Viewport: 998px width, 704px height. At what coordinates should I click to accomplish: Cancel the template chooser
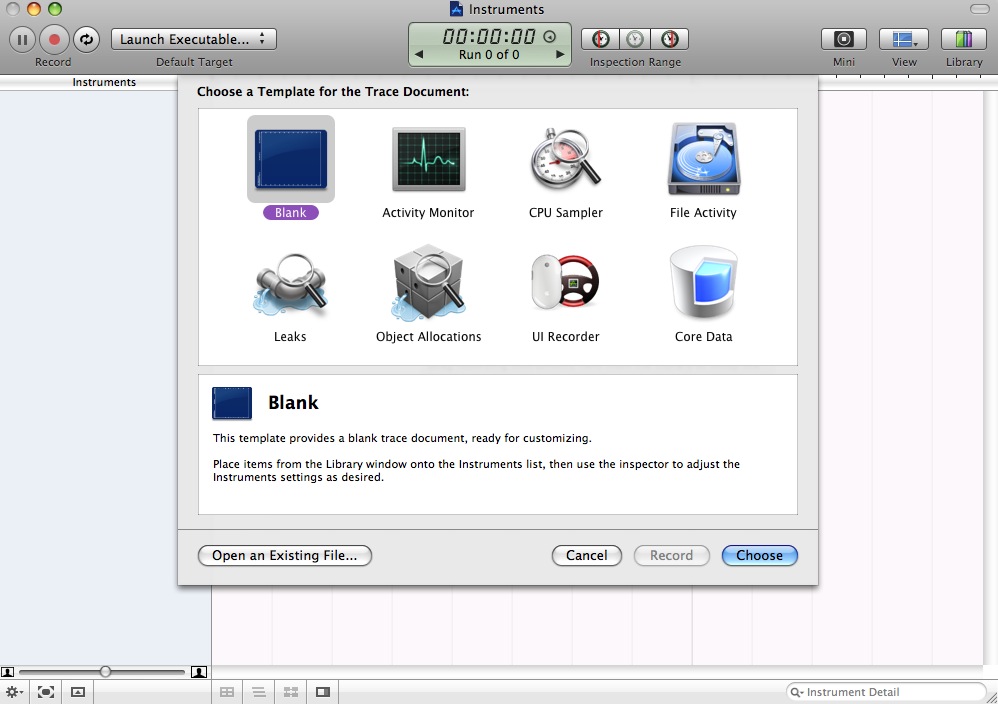[586, 555]
